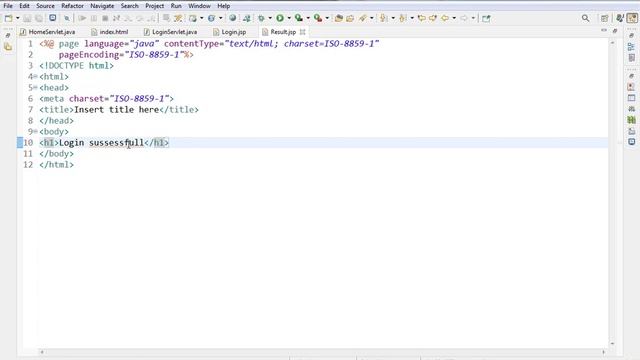Click the Next Annotation icon
The width and height of the screenshot is (640, 360).
click(383, 18)
